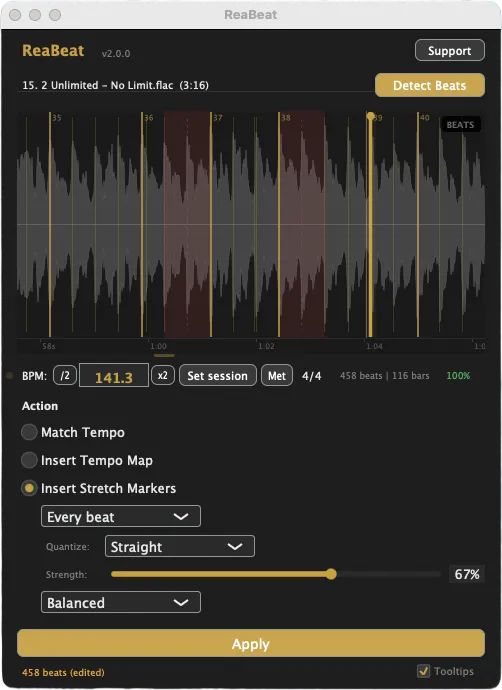Choose the Insert Tempo Map option
Viewport: 502px width, 690px height.
(x=29, y=460)
